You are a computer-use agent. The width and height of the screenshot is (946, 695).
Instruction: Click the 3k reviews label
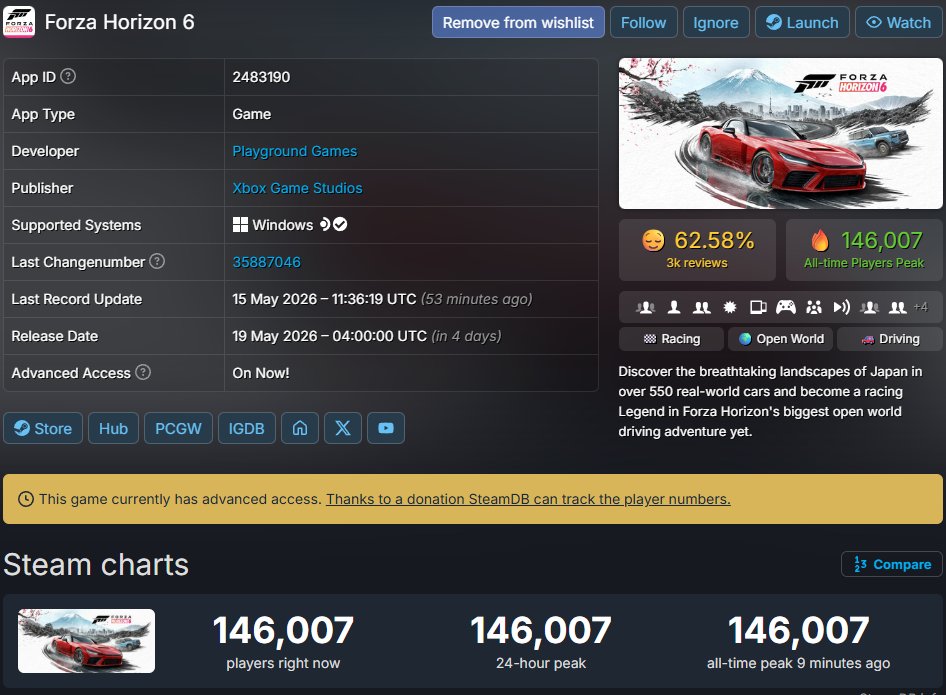(x=697, y=263)
